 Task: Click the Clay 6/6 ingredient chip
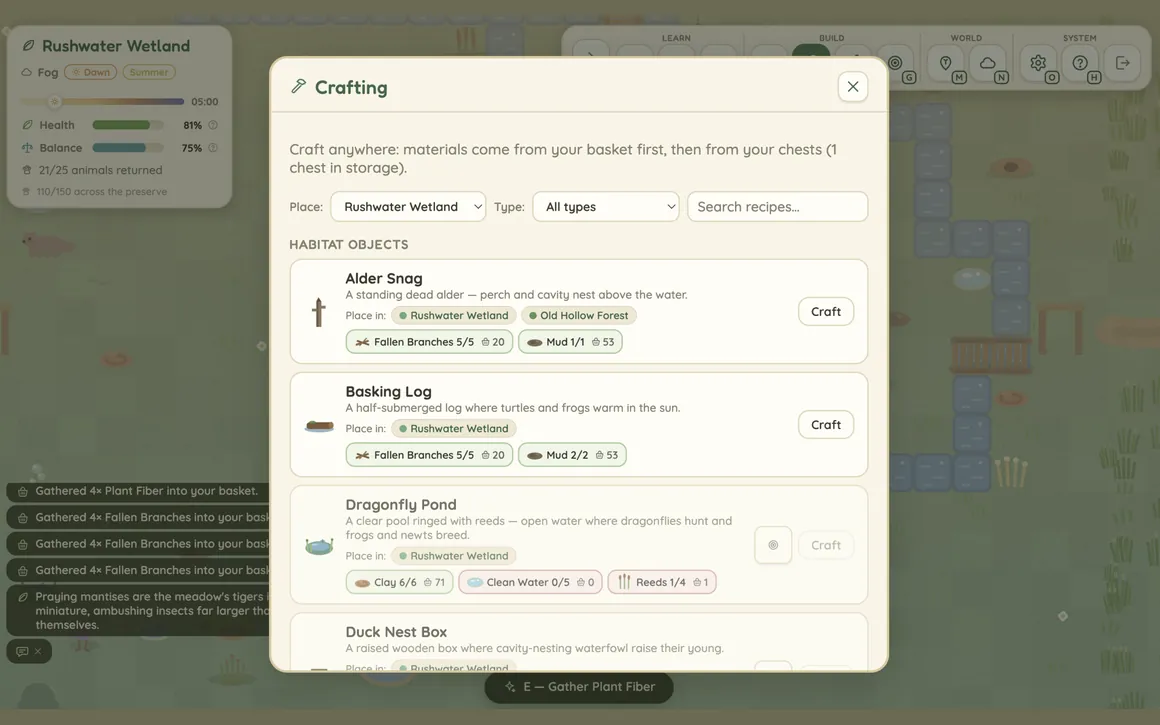pos(399,582)
